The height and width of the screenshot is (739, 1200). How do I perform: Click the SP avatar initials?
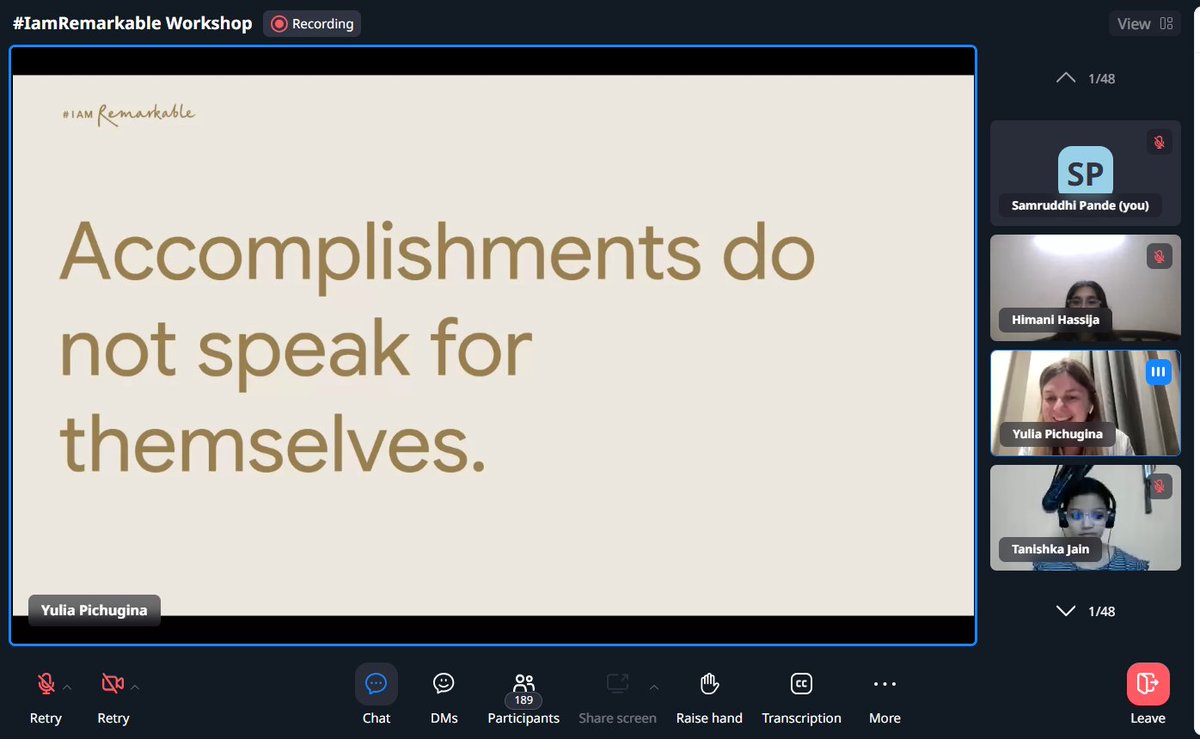[1085, 172]
